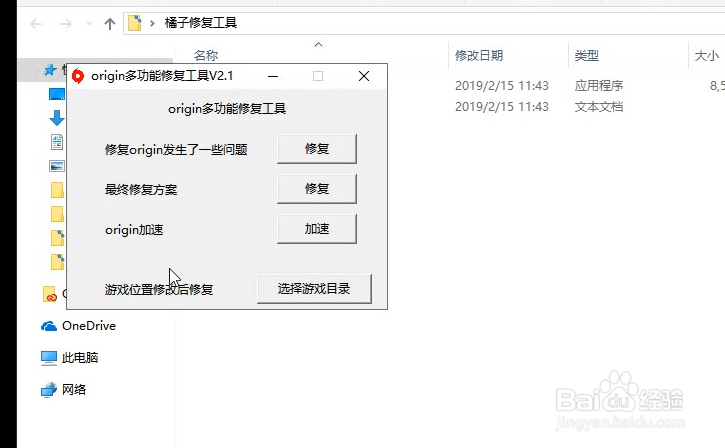Viewport: 725px width, 448px height.
Task: Open Documents icon in sidebar
Action: [57, 142]
